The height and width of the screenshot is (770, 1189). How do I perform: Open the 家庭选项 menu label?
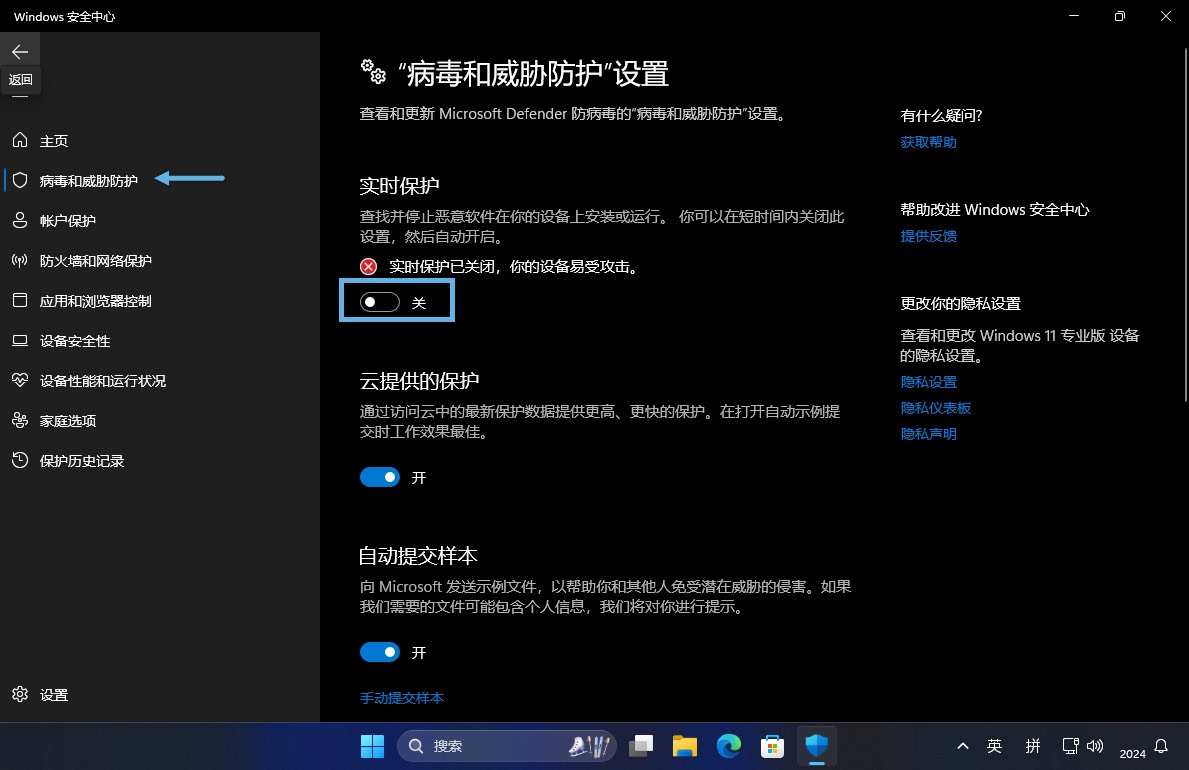(x=67, y=421)
